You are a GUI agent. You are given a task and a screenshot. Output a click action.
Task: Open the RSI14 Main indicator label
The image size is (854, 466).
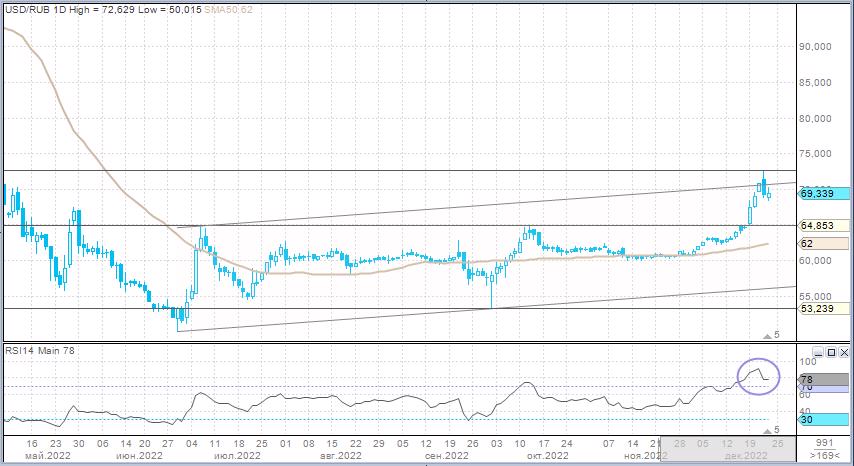point(42,350)
